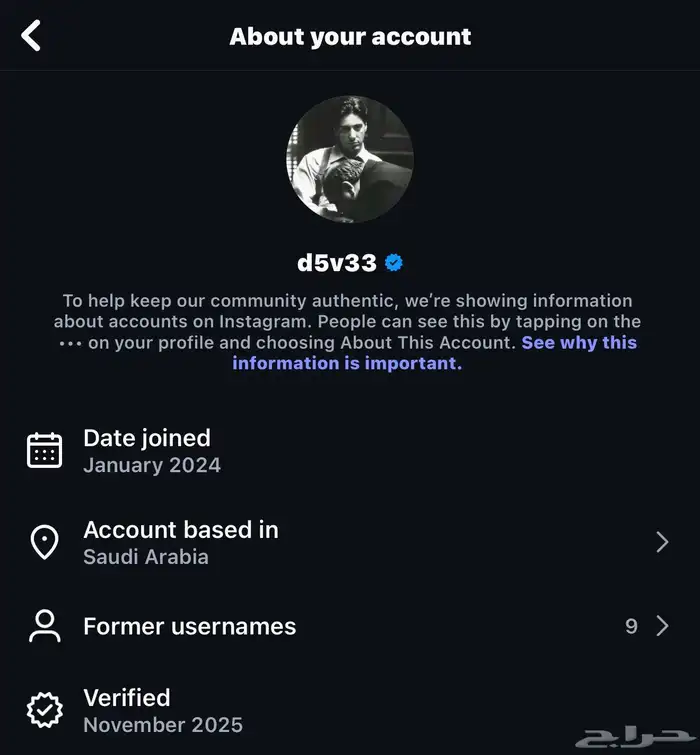Tap the back arrow icon
This screenshot has height=755, width=700.
(32, 37)
